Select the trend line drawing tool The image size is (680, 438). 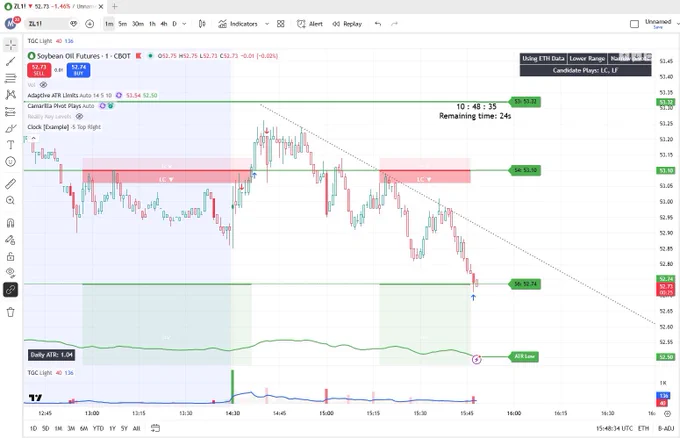(x=11, y=62)
